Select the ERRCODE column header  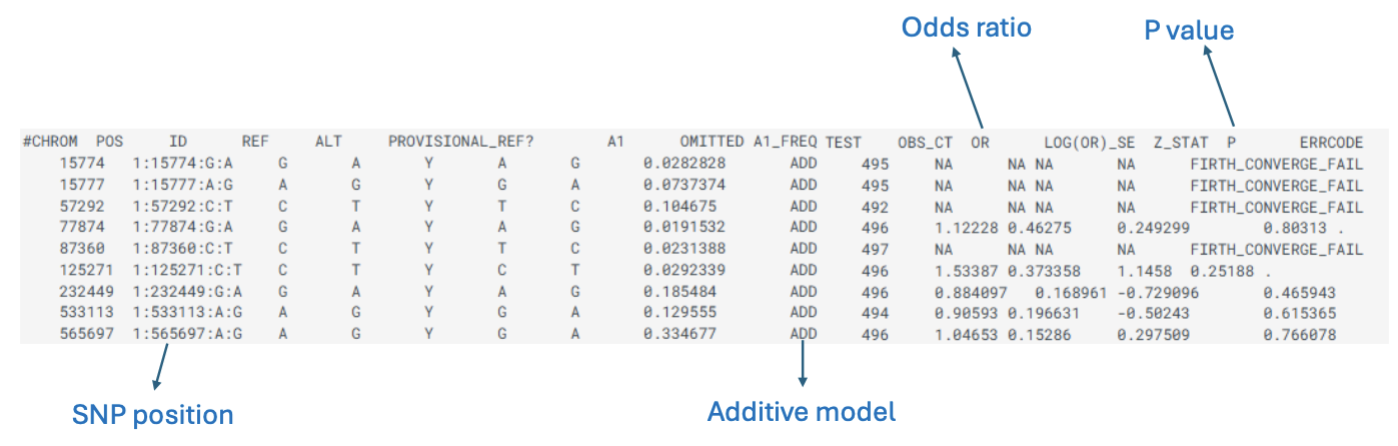1330,142
